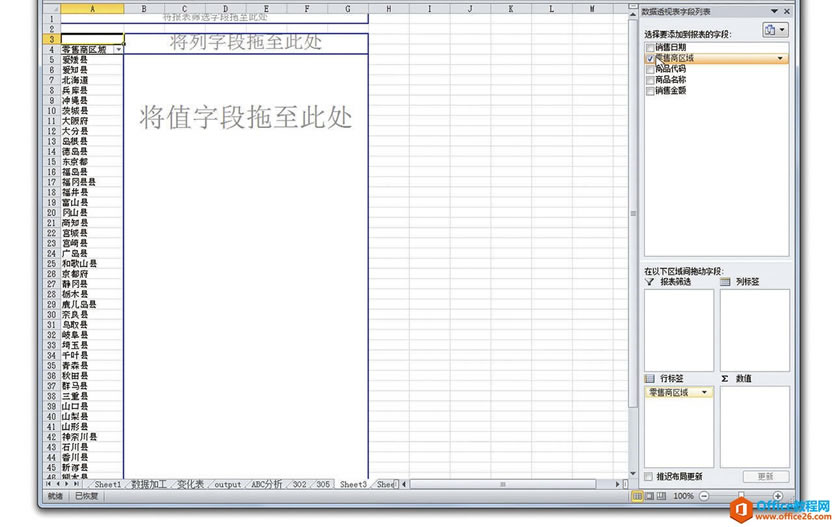This screenshot has height=527, width=835.
Task: Select cell containing 山口县
Action: (x=92, y=406)
